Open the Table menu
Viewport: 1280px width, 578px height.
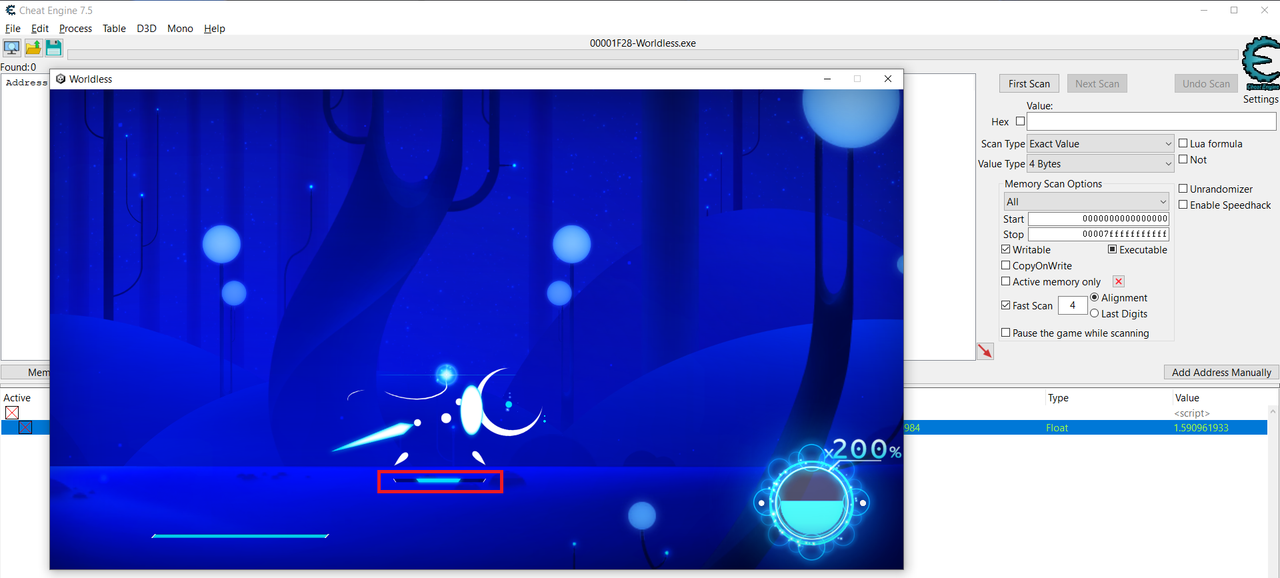(x=114, y=29)
